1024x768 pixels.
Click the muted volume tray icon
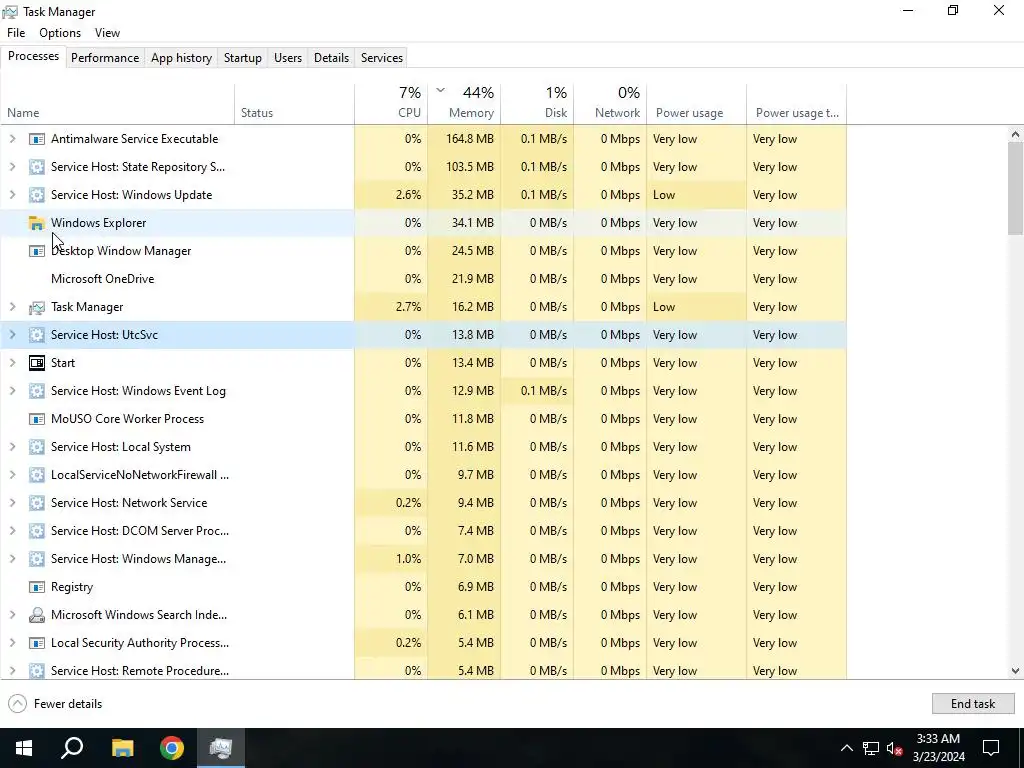(x=895, y=748)
